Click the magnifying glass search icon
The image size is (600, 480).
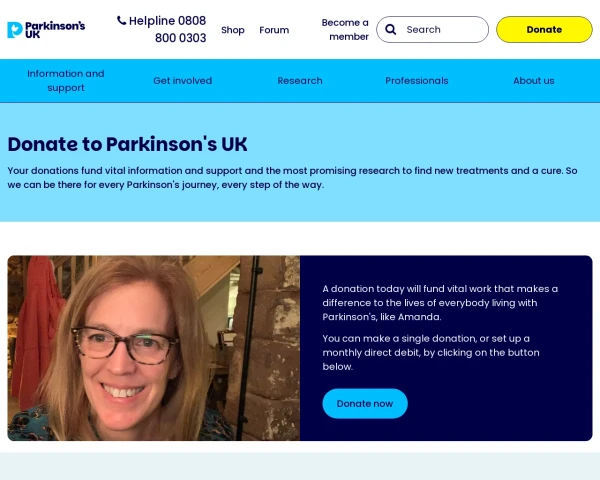390,29
